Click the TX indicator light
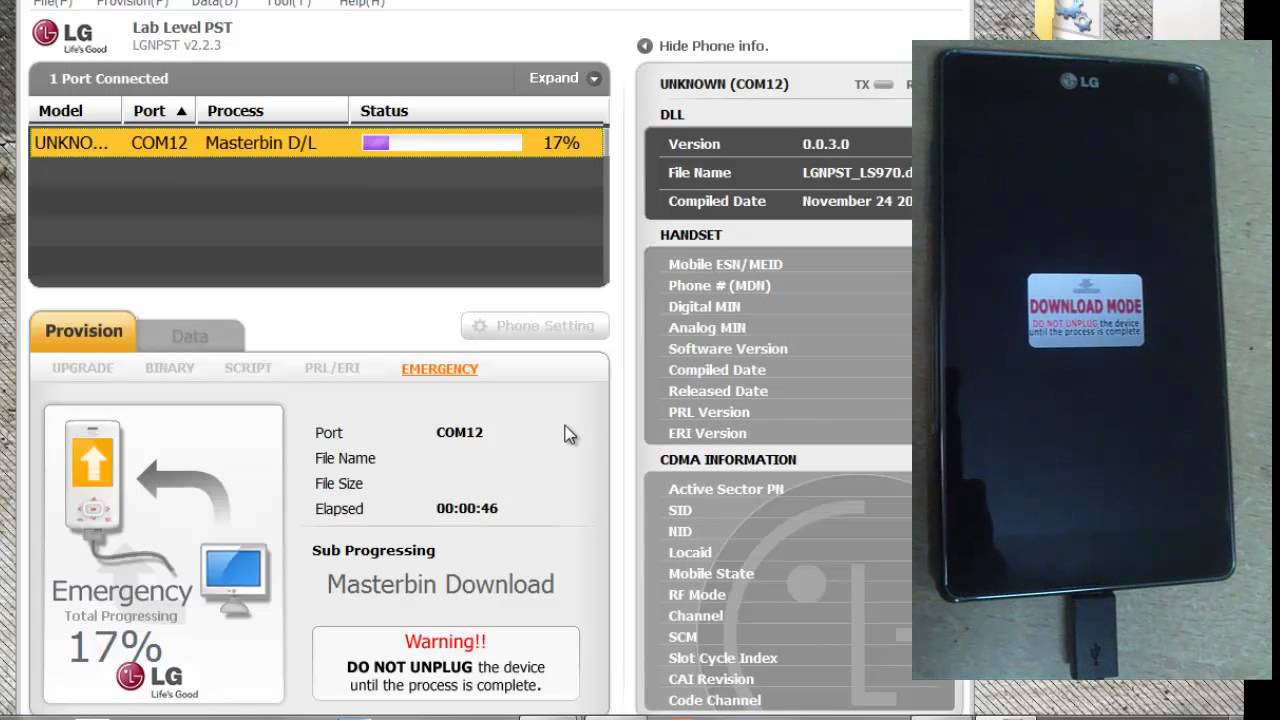Viewport: 1280px width, 720px height. coord(883,85)
